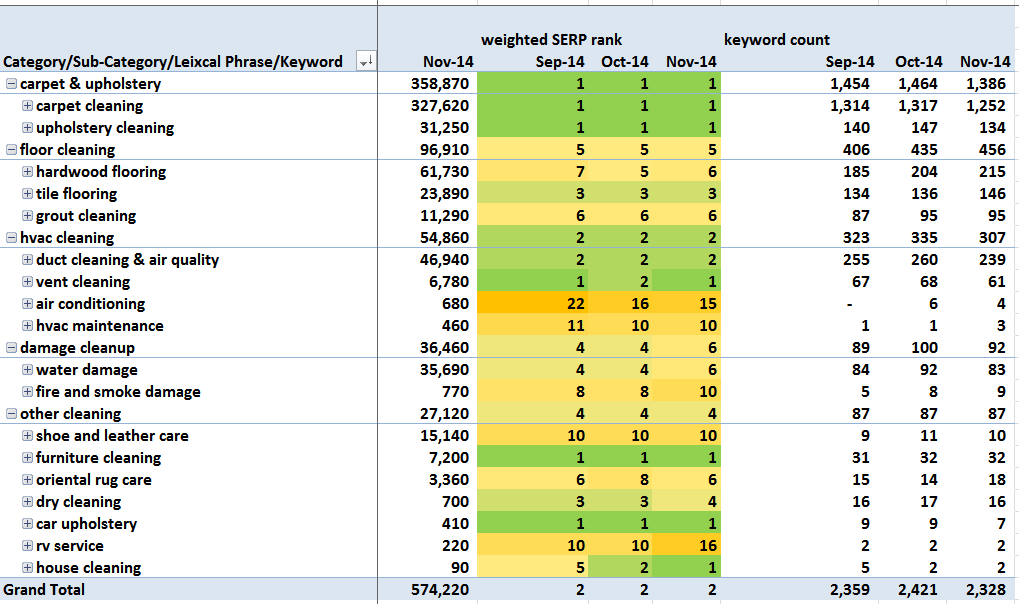Expand the house cleaning row

click(28, 568)
